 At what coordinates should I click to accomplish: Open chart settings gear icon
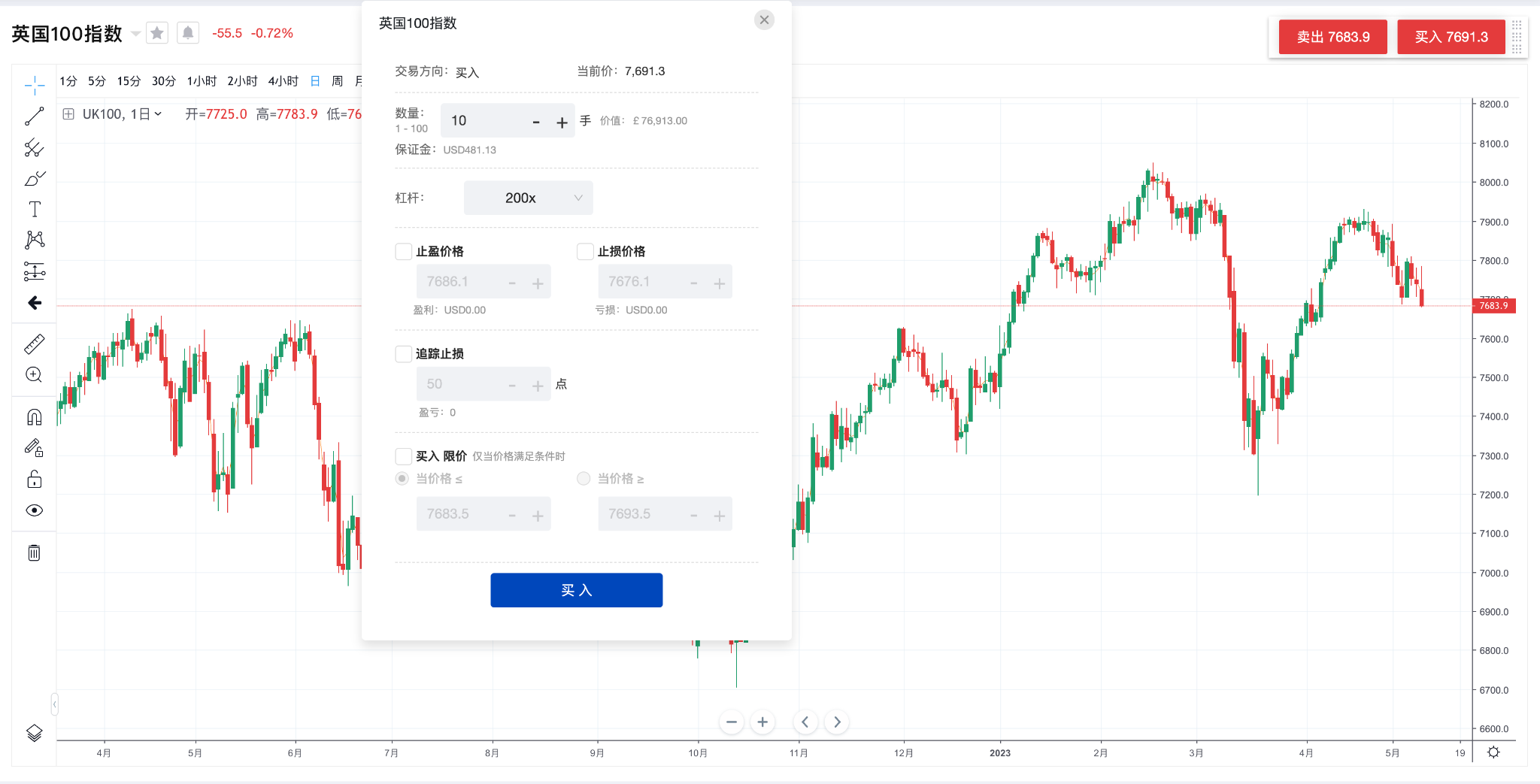pyautogui.click(x=1493, y=752)
